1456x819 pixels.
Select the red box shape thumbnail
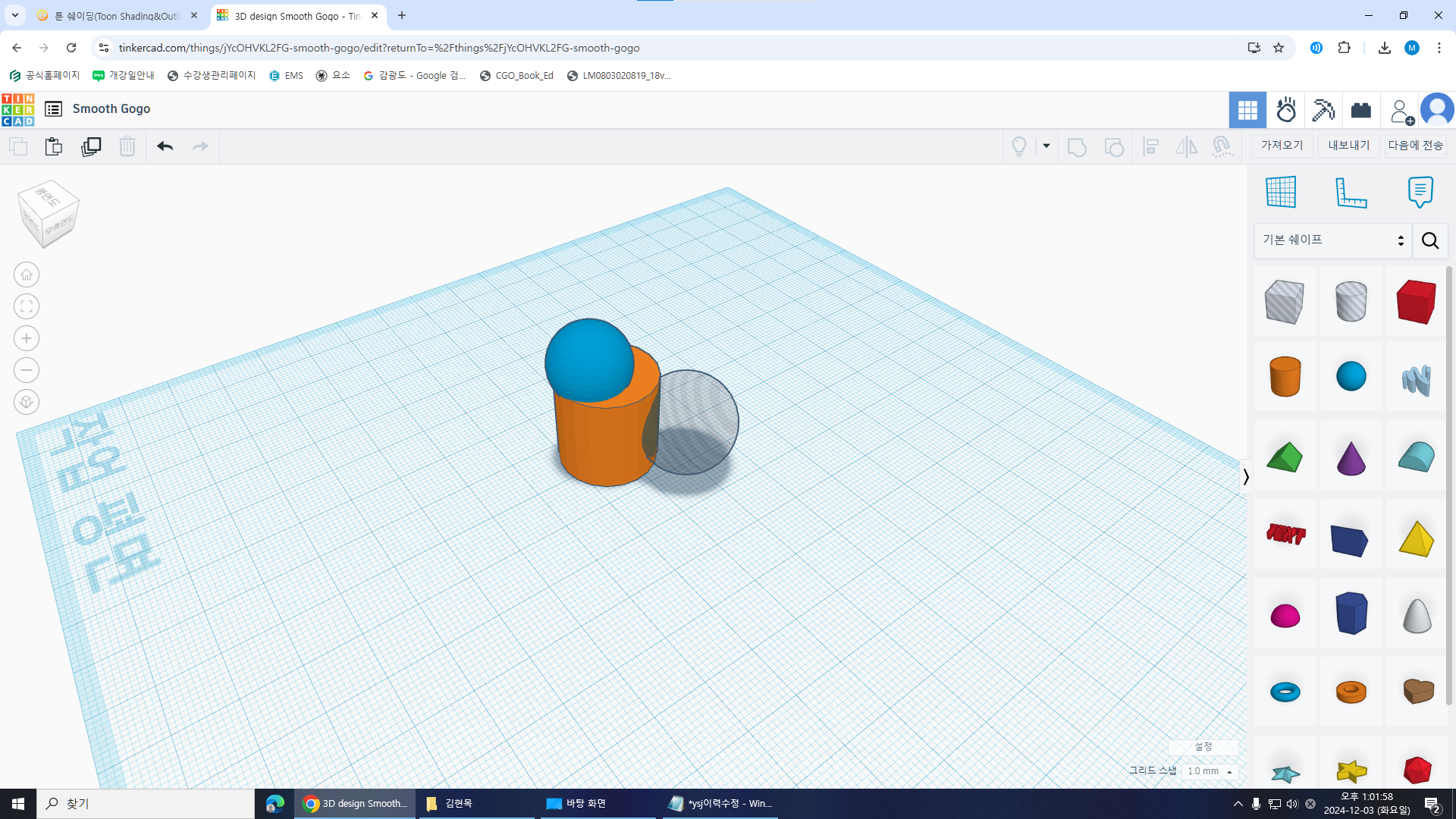pos(1416,301)
